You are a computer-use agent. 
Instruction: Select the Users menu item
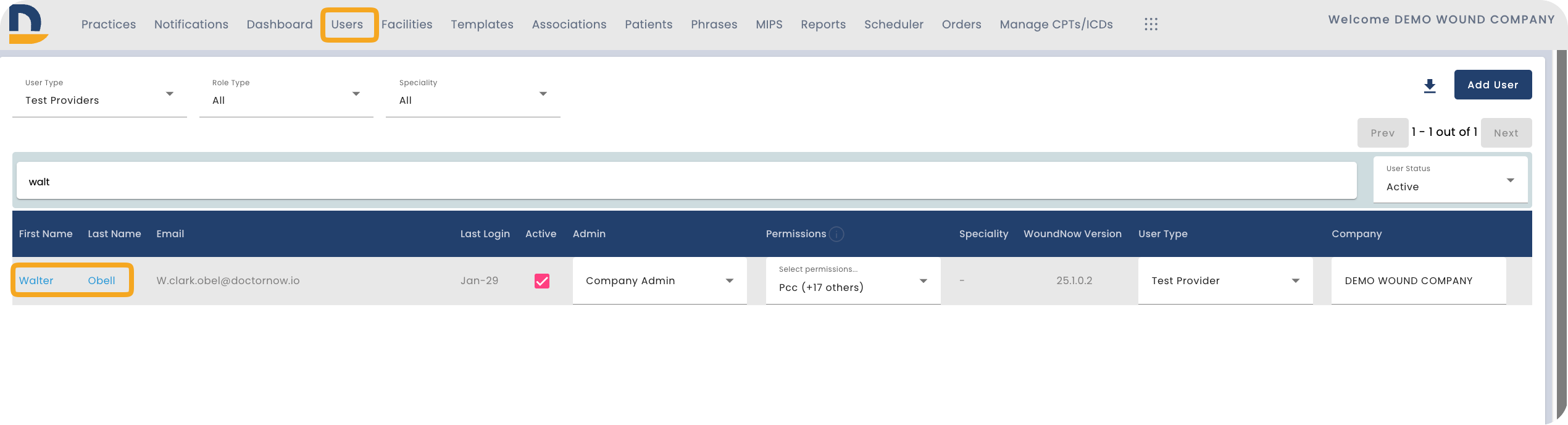pos(347,24)
